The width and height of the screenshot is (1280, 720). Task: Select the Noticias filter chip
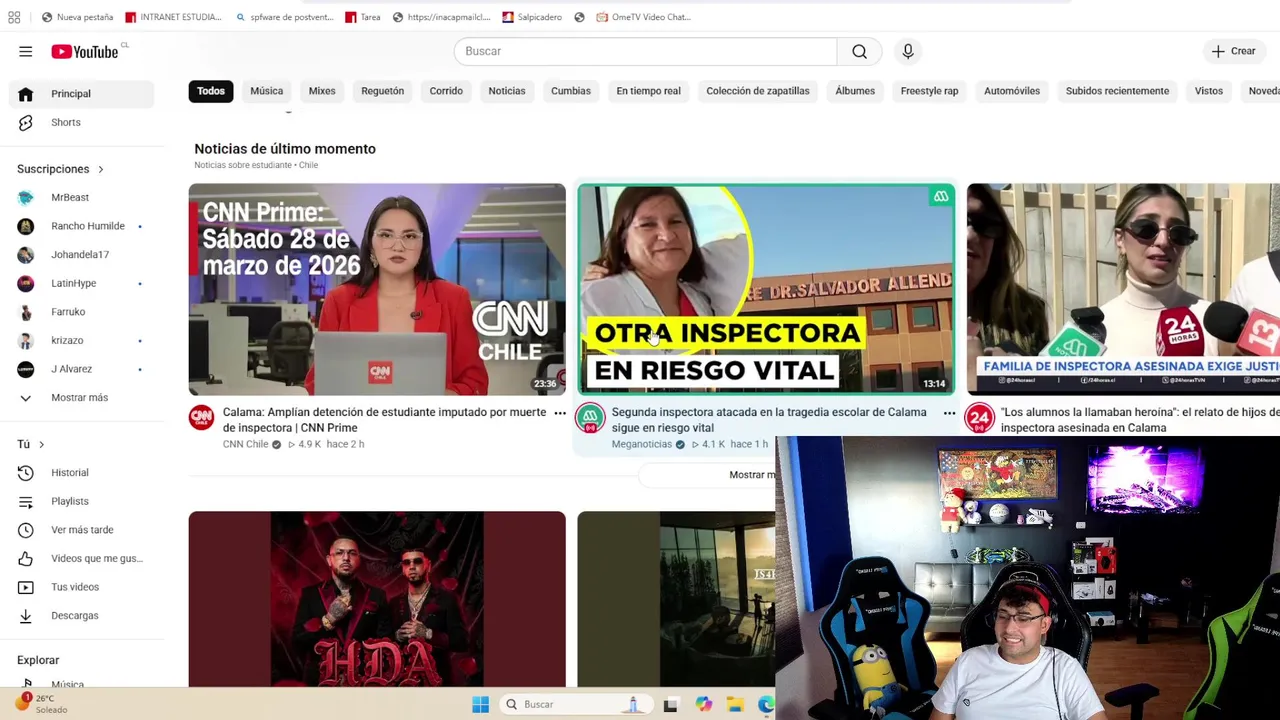tap(507, 91)
